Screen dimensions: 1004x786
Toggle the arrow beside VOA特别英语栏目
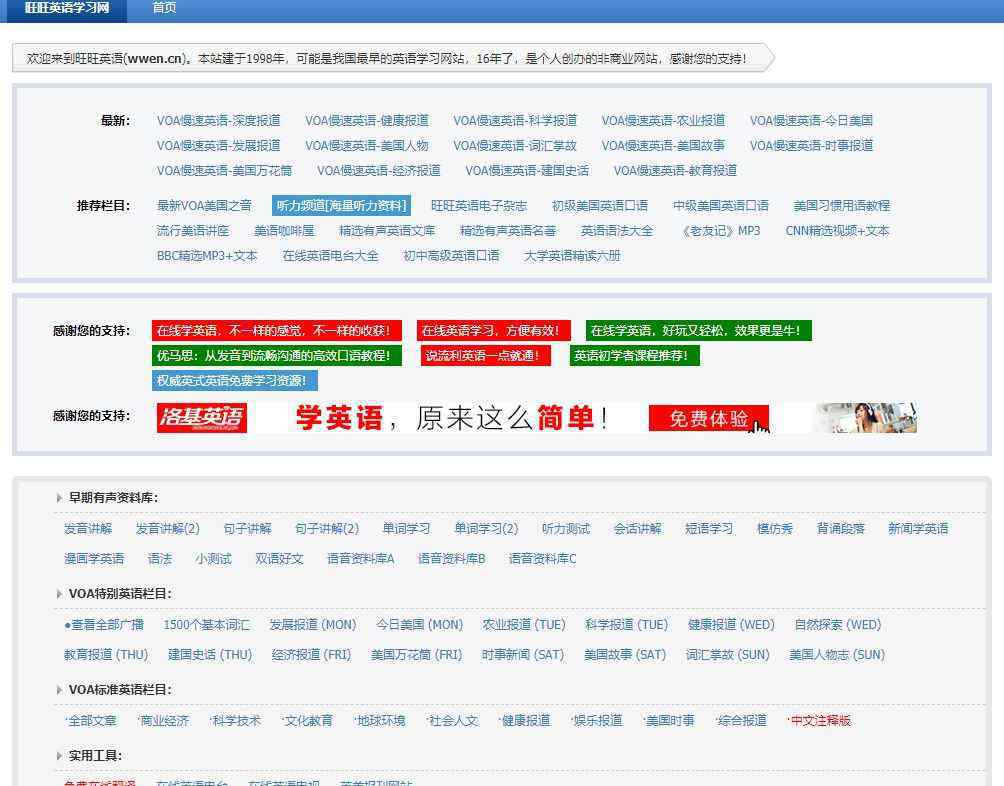(x=59, y=594)
